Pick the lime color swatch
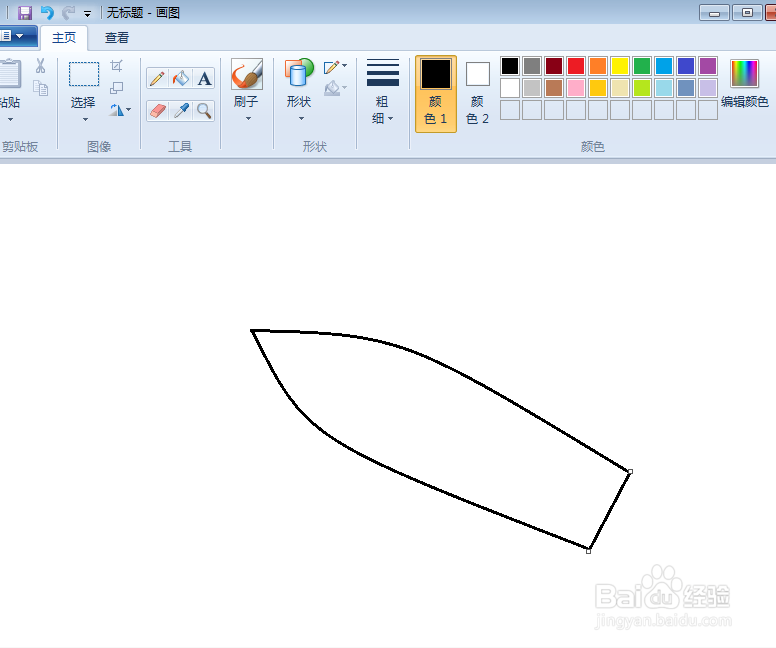This screenshot has width=776, height=648. click(642, 88)
